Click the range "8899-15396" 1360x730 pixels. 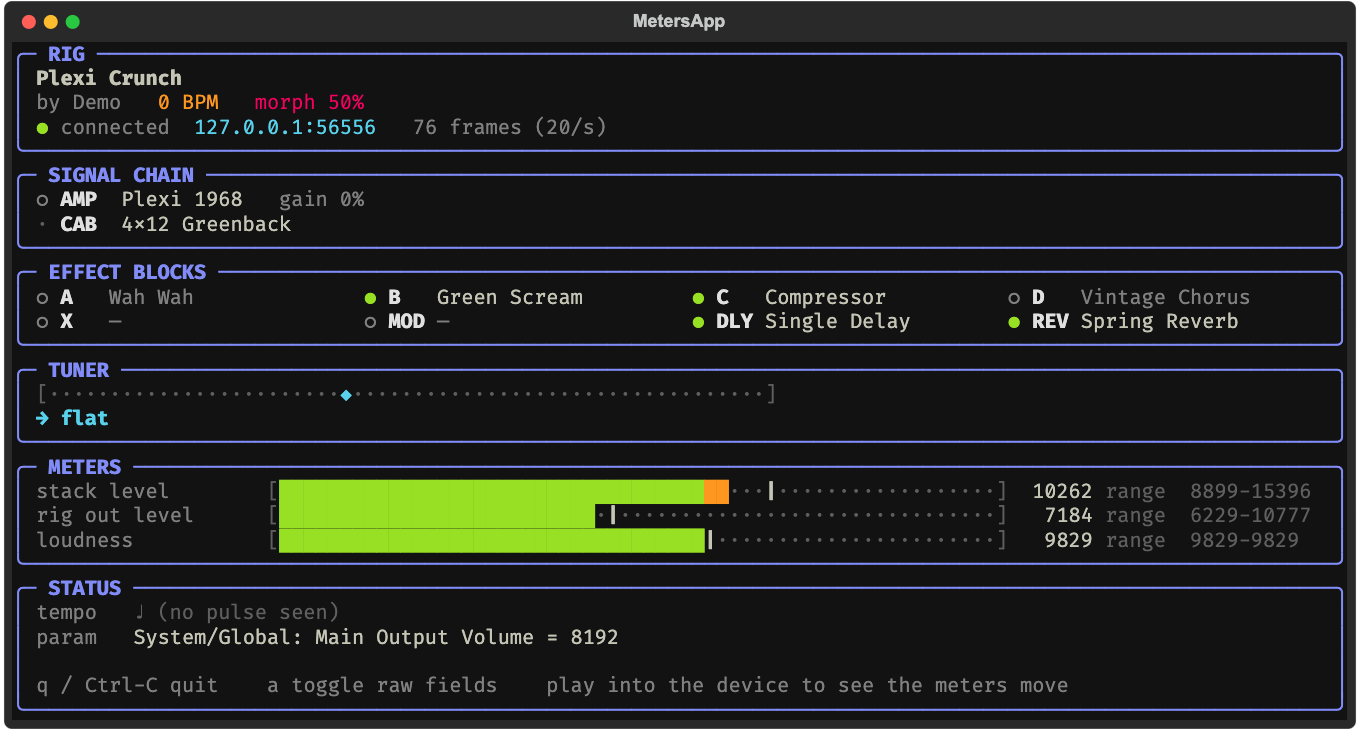(x=1250, y=491)
